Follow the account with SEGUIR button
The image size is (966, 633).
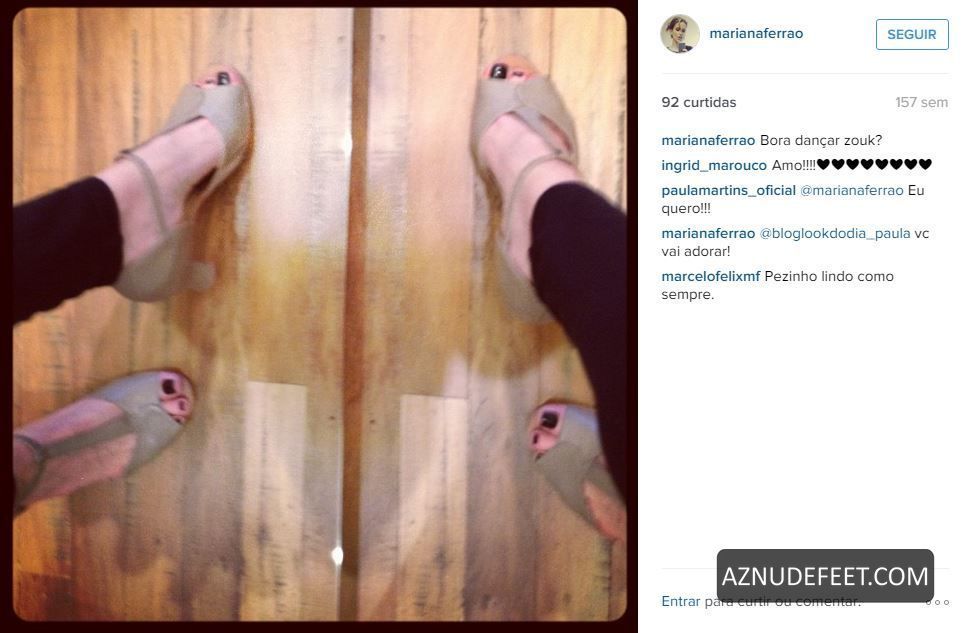click(x=912, y=35)
